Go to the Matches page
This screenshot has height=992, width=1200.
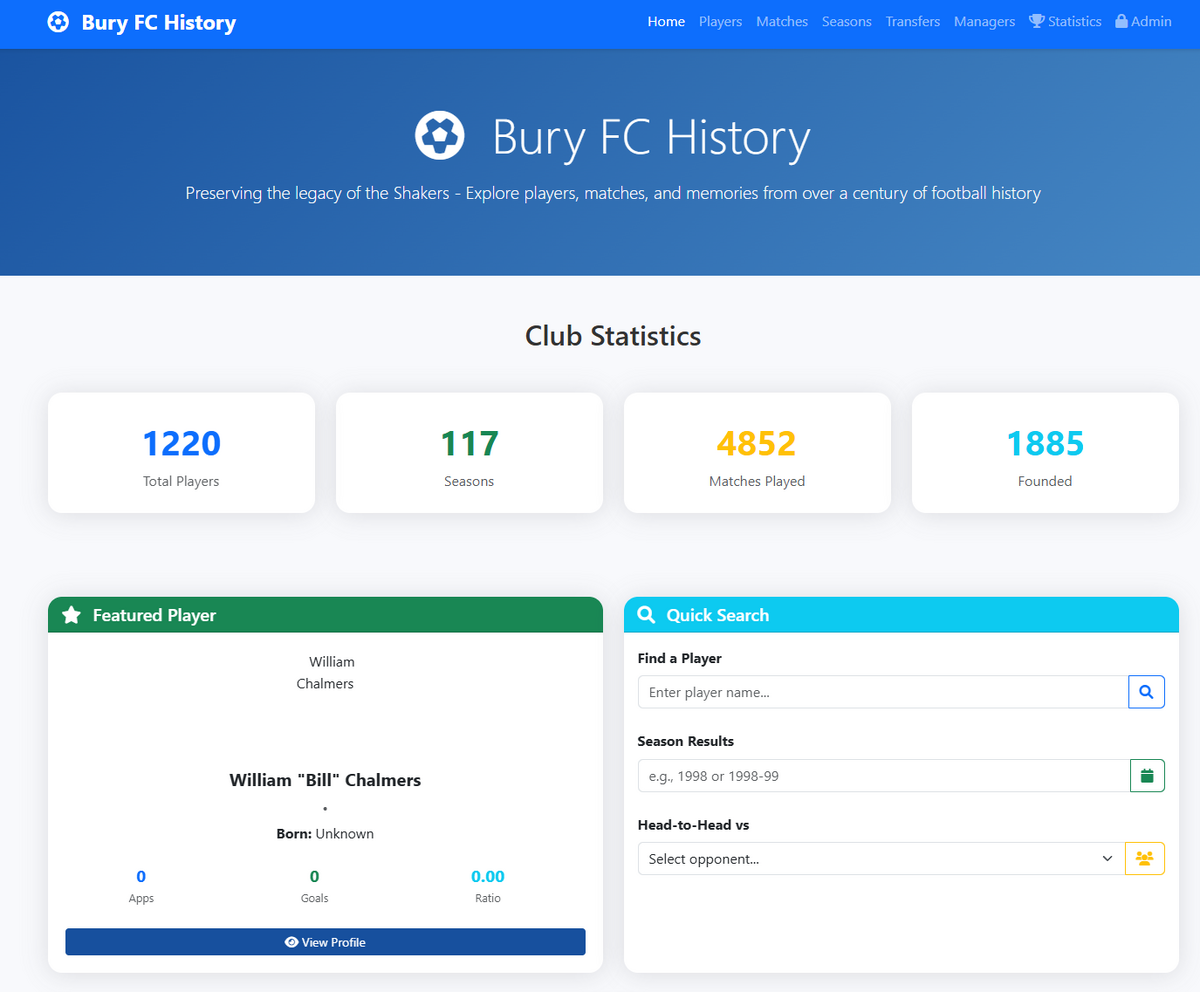click(782, 21)
